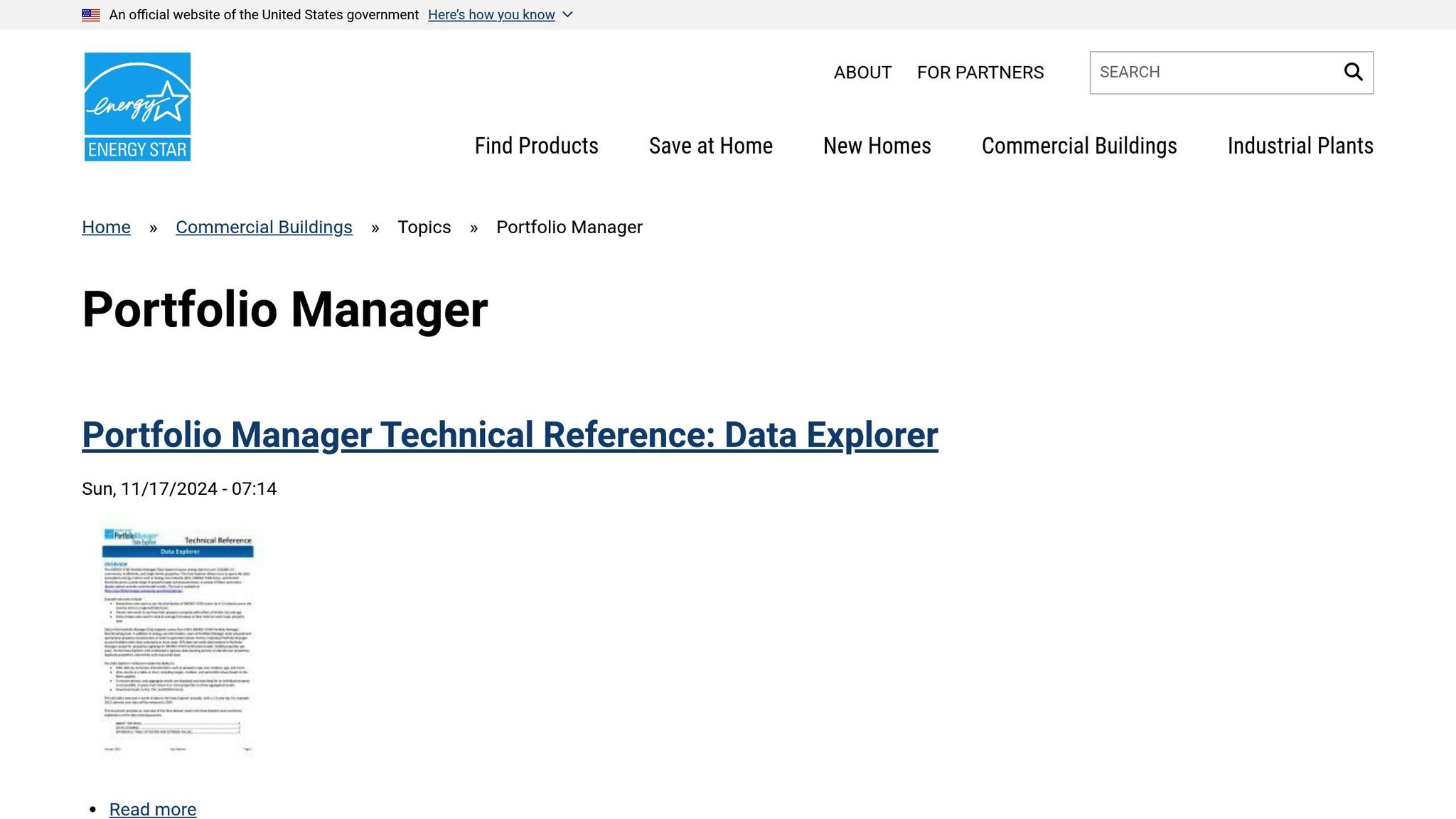The width and height of the screenshot is (1456, 819).
Task: Go to Home breadcrumb link
Action: pos(106,227)
